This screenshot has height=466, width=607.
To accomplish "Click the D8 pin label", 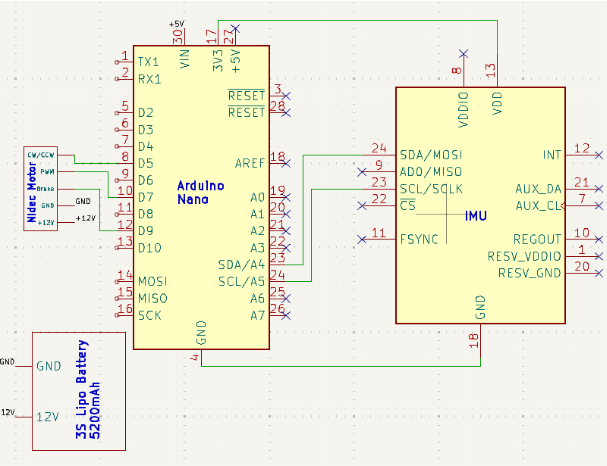I will pos(146,214).
